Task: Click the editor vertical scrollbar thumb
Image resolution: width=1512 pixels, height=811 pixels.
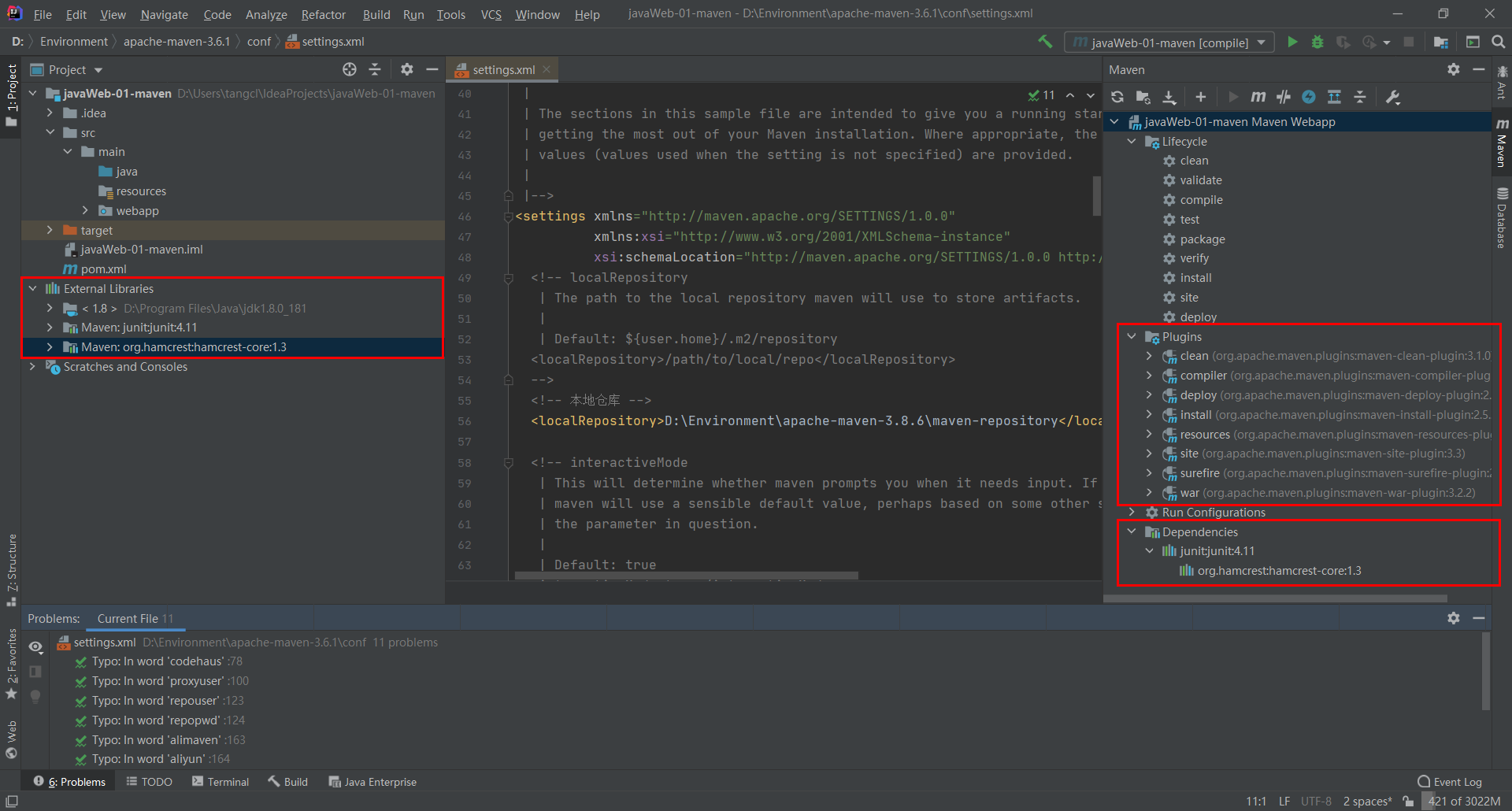Action: [x=1096, y=195]
